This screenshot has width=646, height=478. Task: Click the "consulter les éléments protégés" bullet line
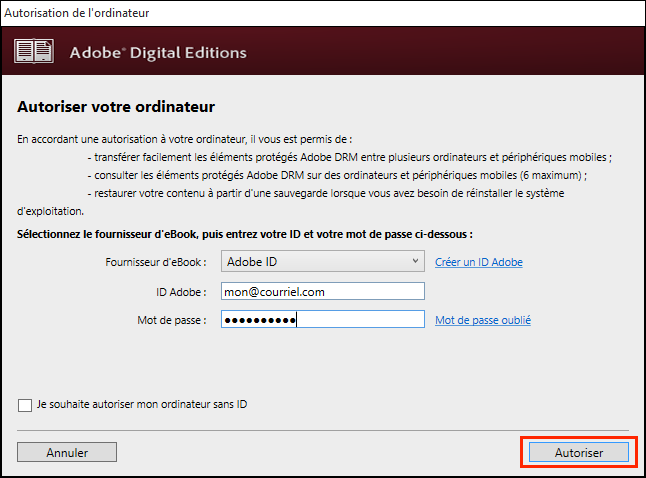(336, 175)
